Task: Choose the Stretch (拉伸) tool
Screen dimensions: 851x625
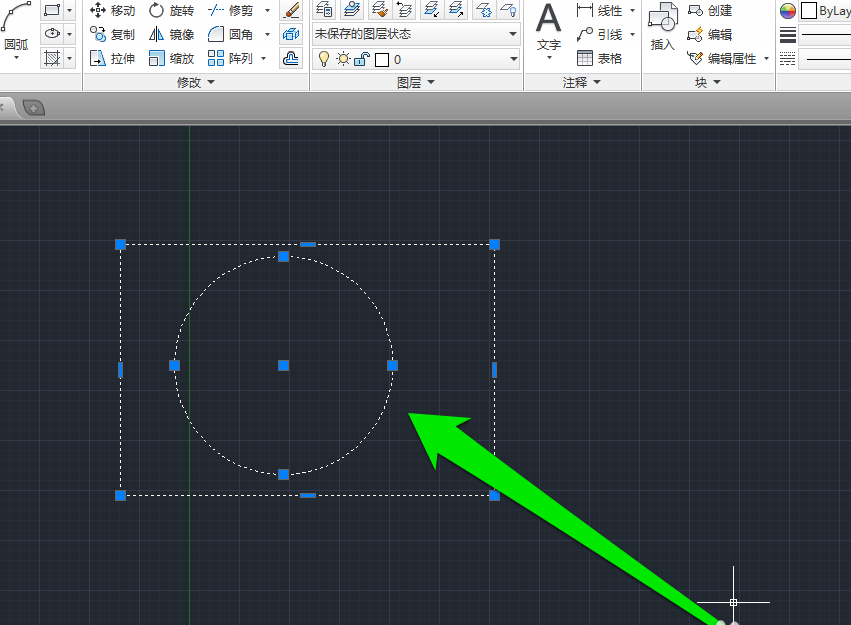Action: pyautogui.click(x=112, y=59)
